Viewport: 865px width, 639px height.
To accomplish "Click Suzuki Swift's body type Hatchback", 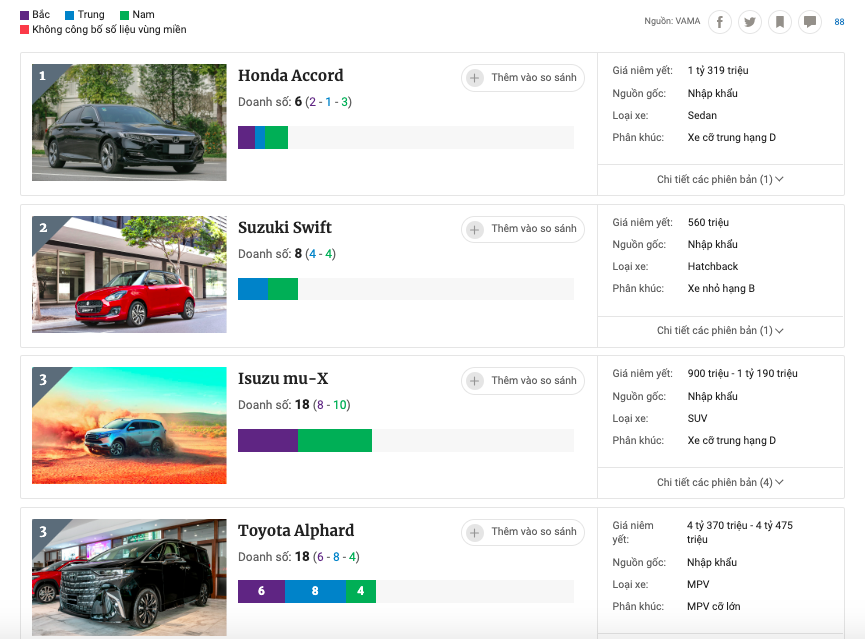I will click(712, 267).
